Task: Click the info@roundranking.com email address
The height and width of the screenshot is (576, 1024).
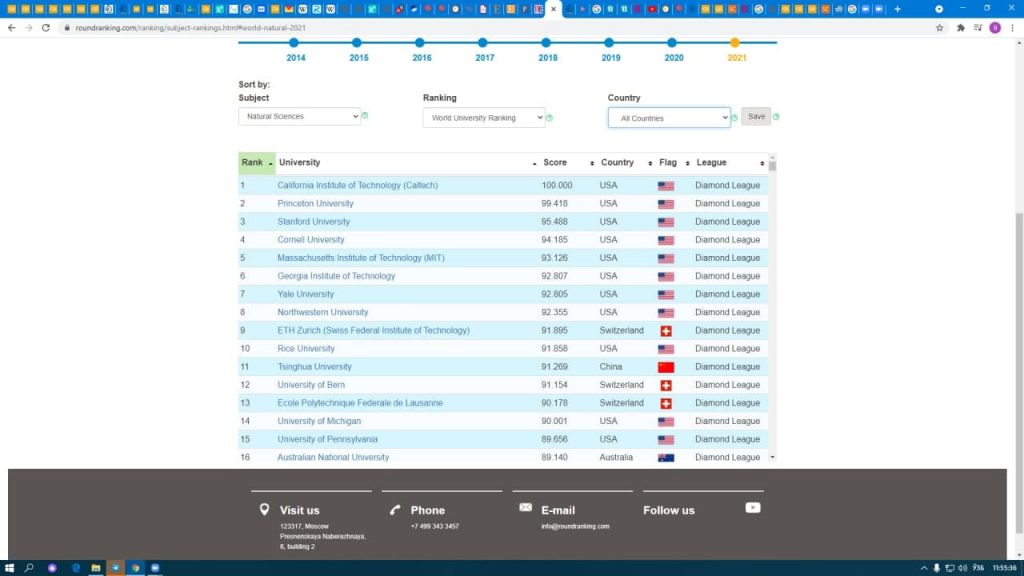Action: [x=575, y=526]
